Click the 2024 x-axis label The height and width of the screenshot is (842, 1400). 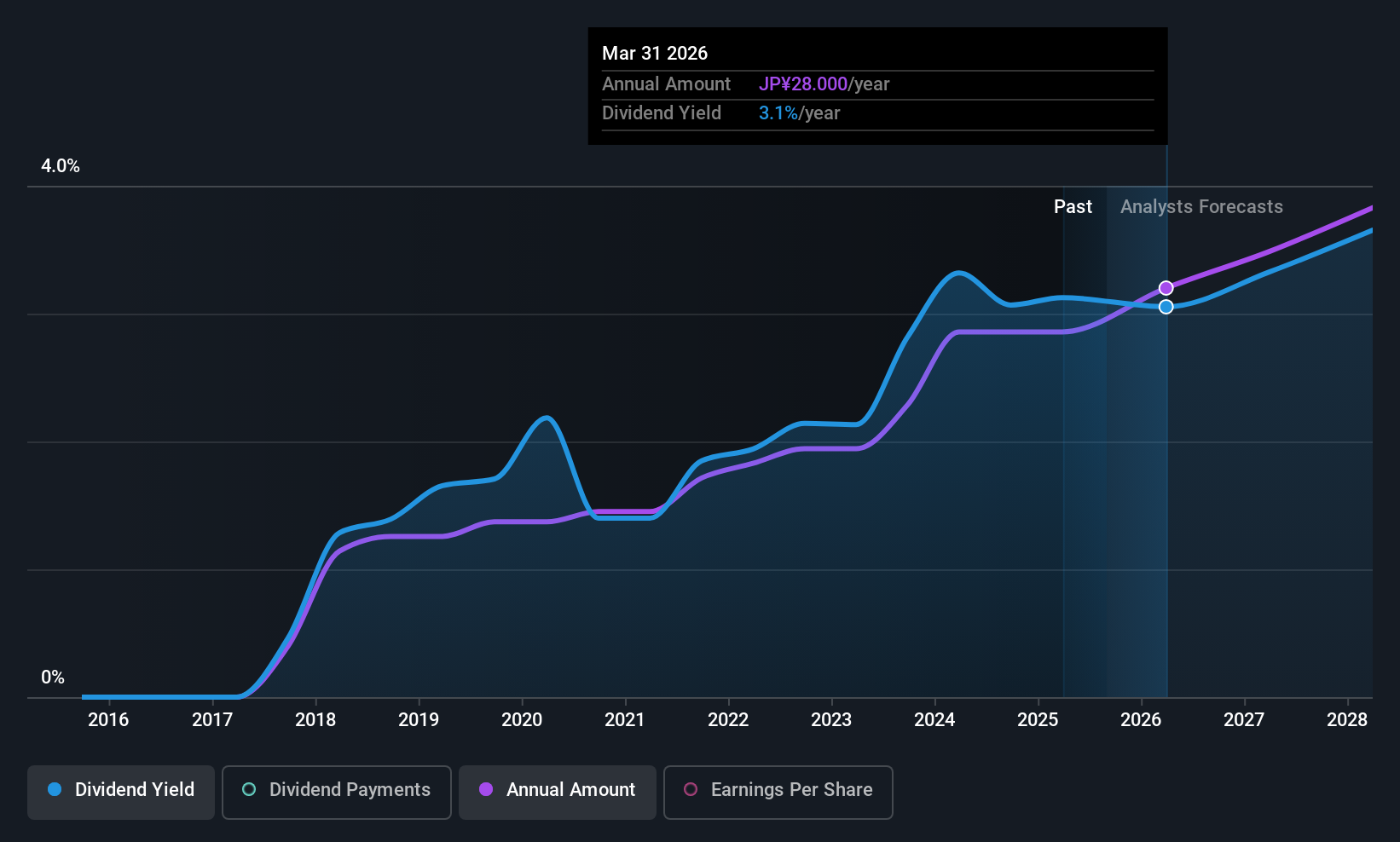pos(934,720)
